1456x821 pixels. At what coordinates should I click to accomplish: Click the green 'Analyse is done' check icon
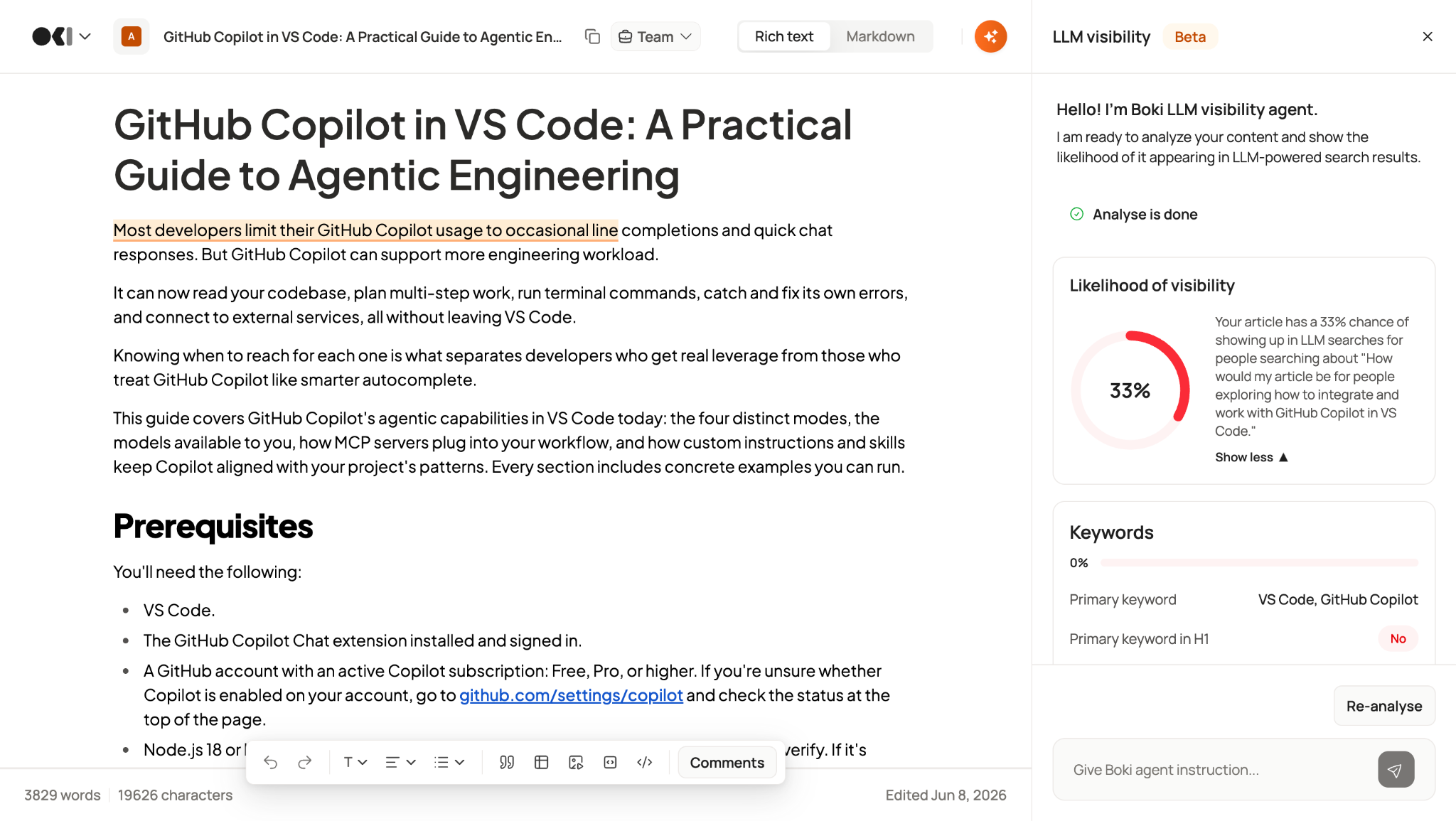[x=1076, y=214]
